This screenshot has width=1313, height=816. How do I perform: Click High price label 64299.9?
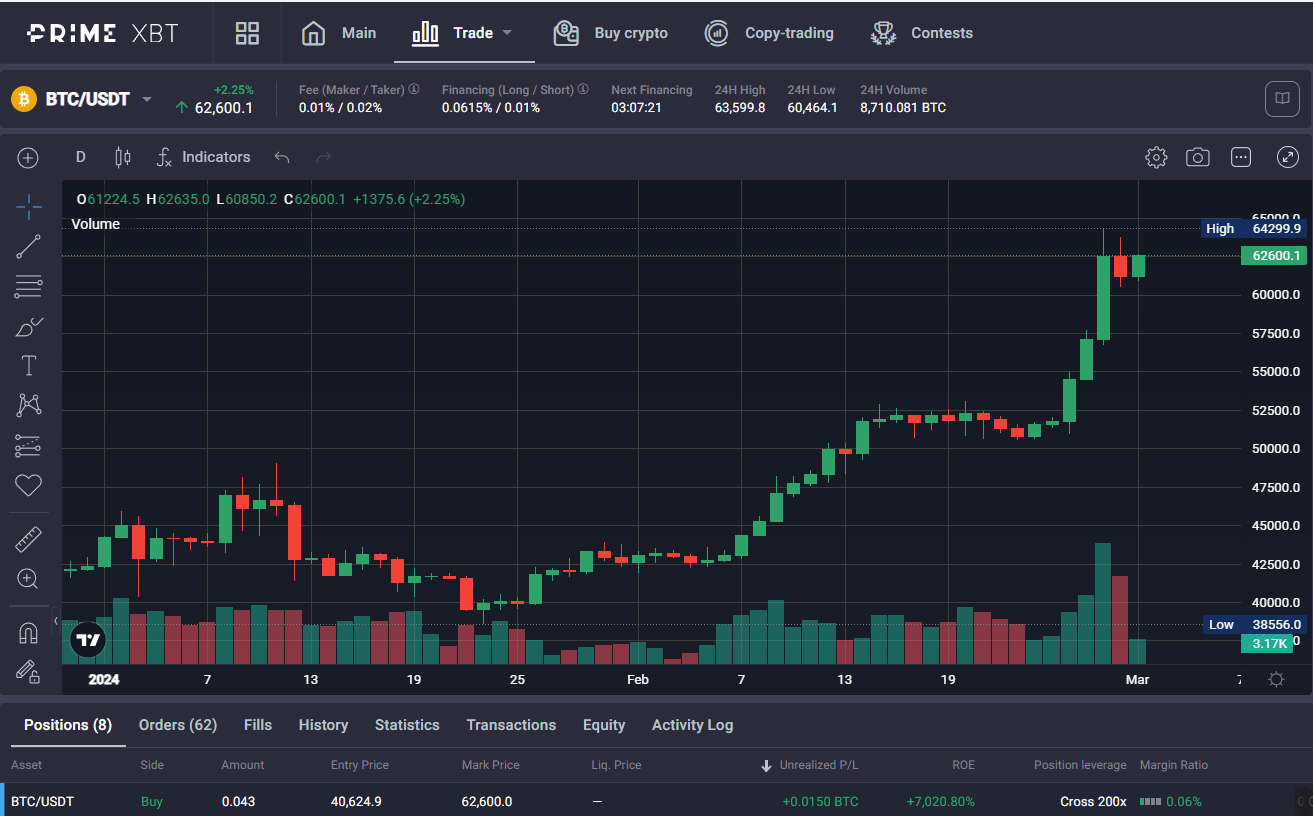point(1254,228)
